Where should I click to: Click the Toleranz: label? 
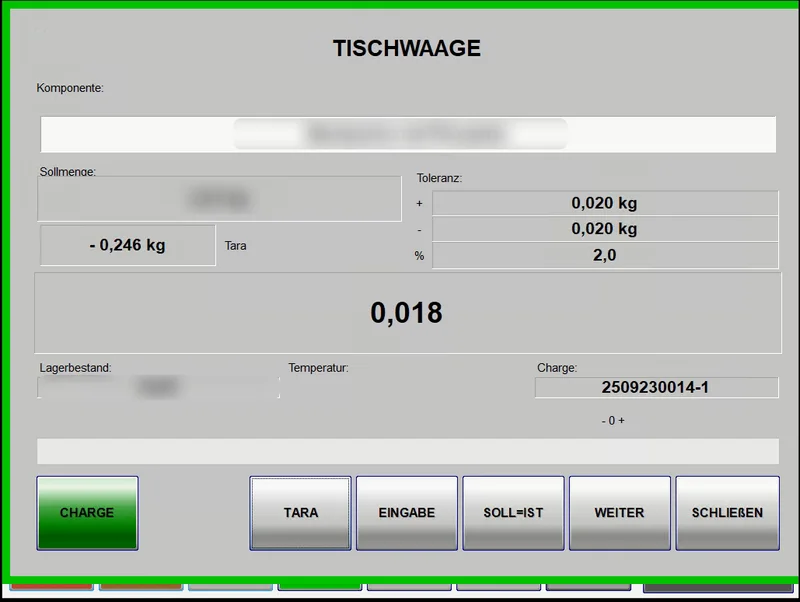pos(439,178)
